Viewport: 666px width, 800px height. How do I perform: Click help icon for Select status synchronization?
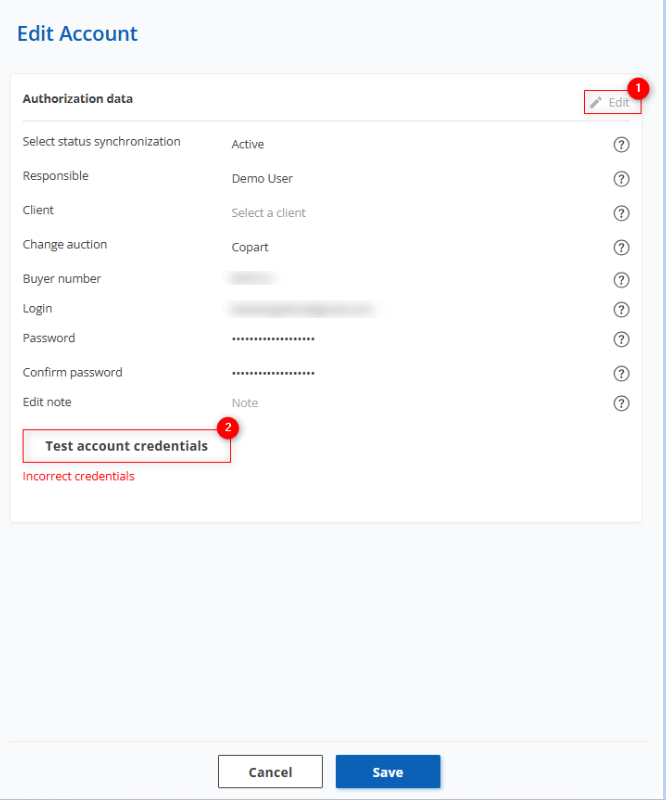point(621,145)
